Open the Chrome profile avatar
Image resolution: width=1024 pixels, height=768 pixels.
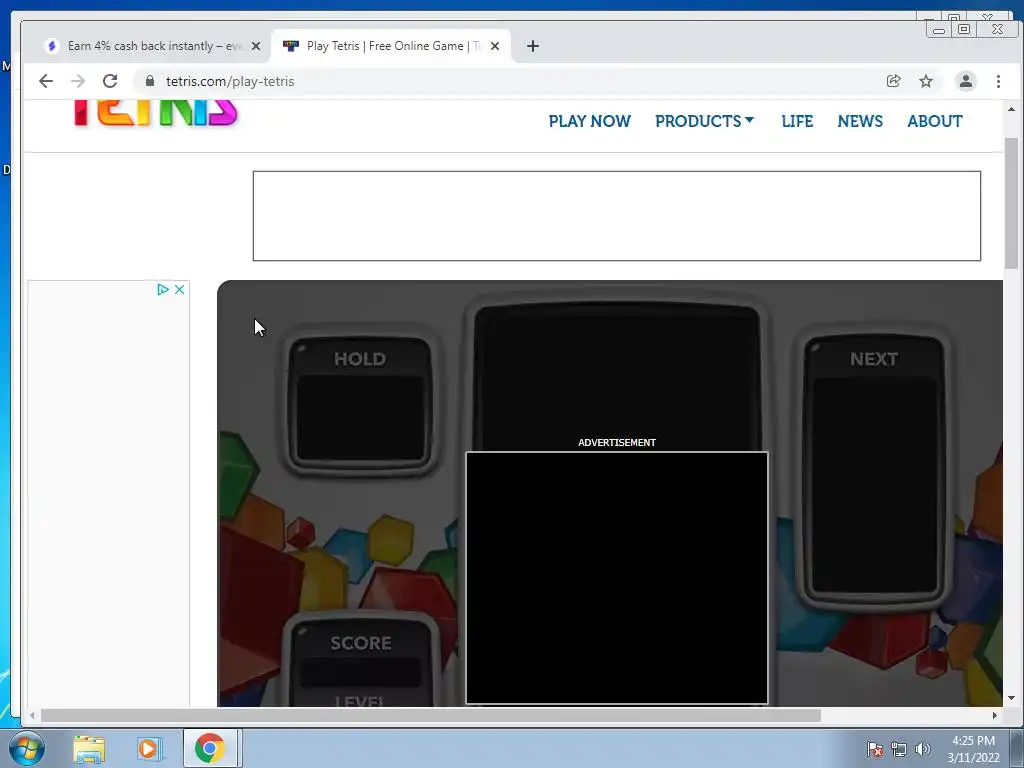966,81
